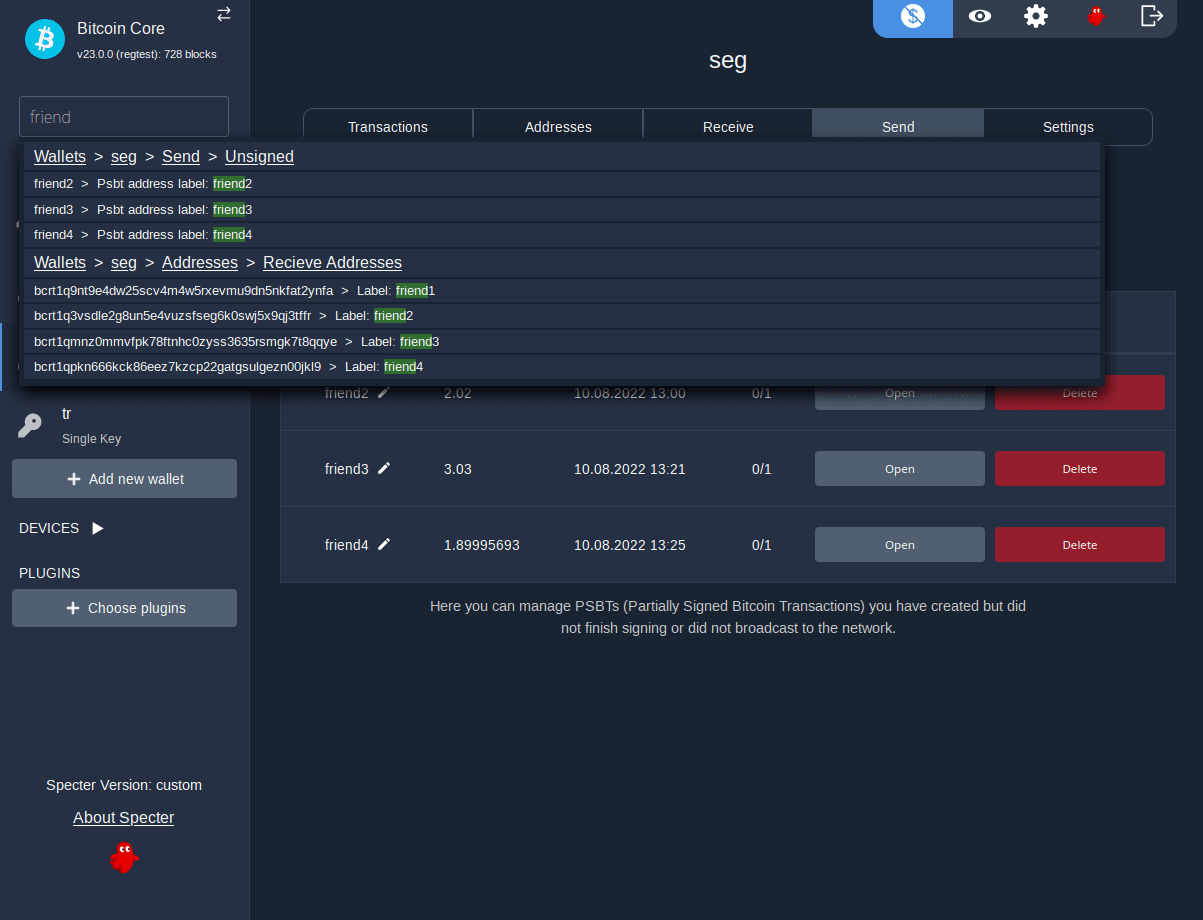
Task: Edit friend2 label with pencil icon
Action: (384, 393)
